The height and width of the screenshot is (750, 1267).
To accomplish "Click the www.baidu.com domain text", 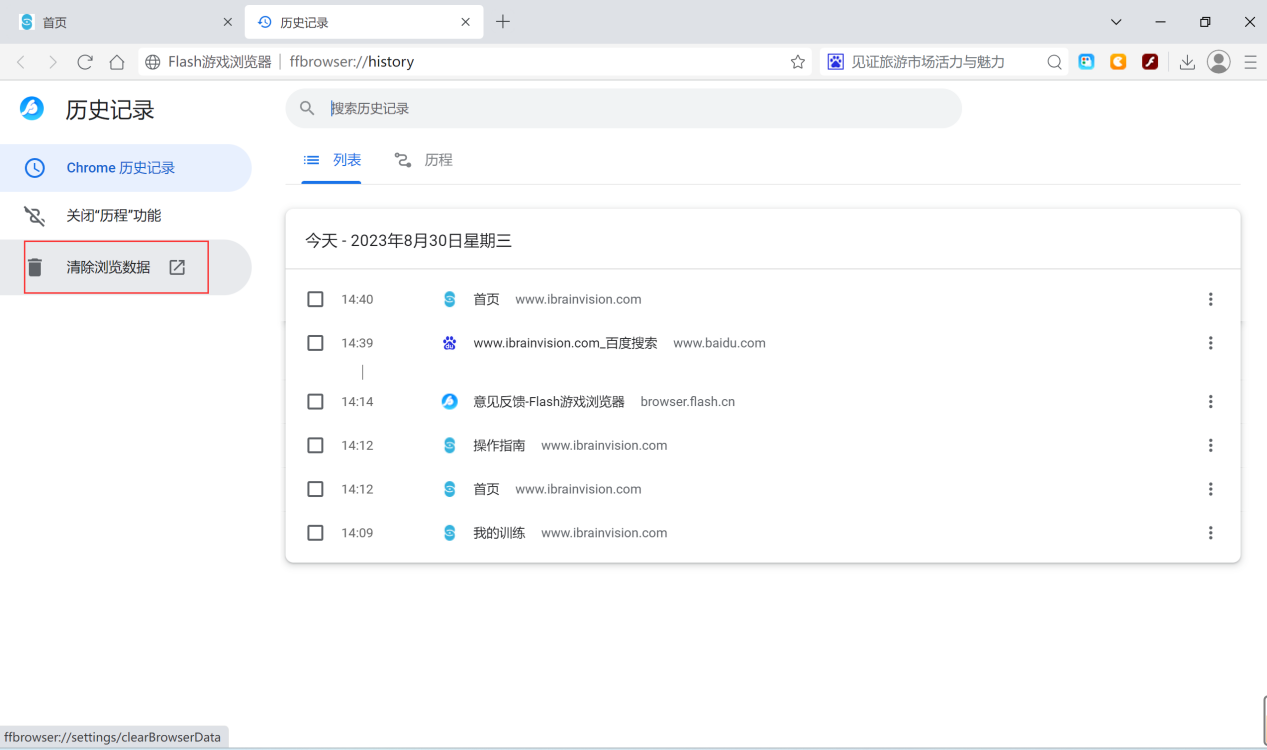I will [x=719, y=343].
